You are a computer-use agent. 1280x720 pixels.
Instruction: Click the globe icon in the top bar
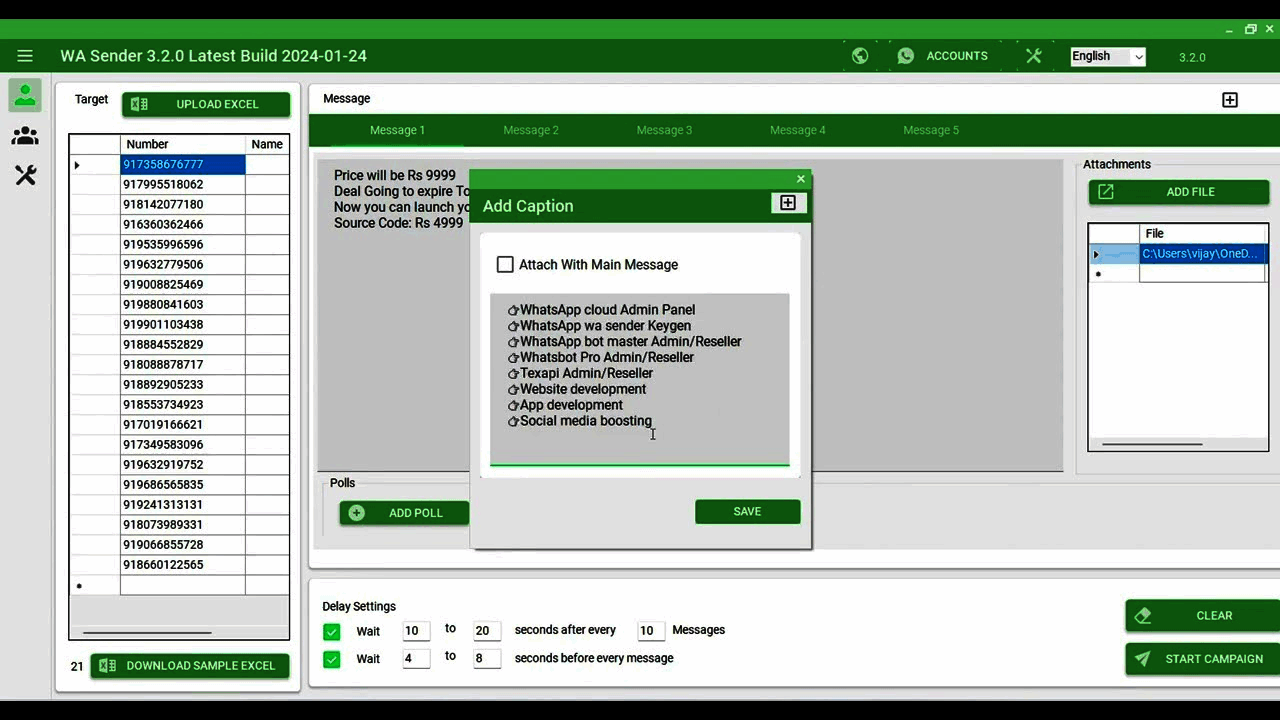click(x=860, y=55)
